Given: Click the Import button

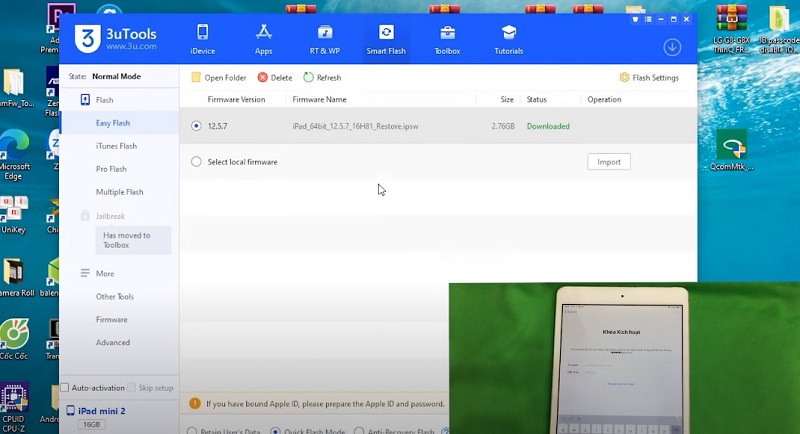Looking at the screenshot, I should [609, 162].
